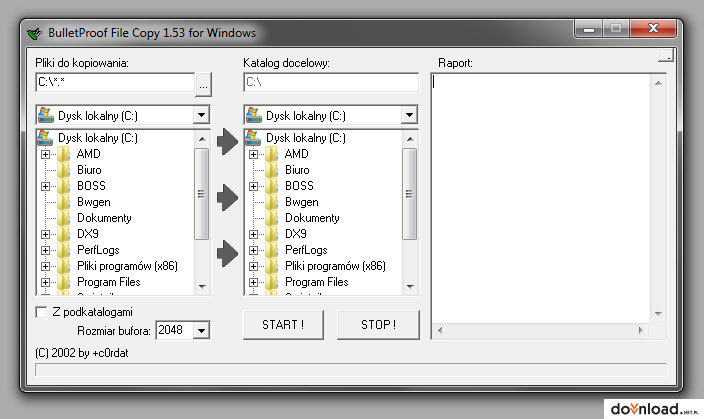
Task: Click the drive icon in source drive dropdown
Action: click(46, 115)
